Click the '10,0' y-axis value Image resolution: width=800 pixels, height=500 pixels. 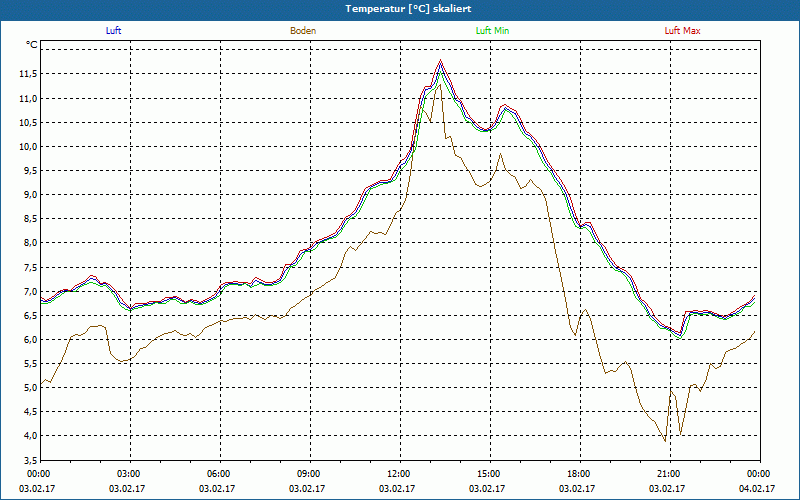pyautogui.click(x=28, y=147)
